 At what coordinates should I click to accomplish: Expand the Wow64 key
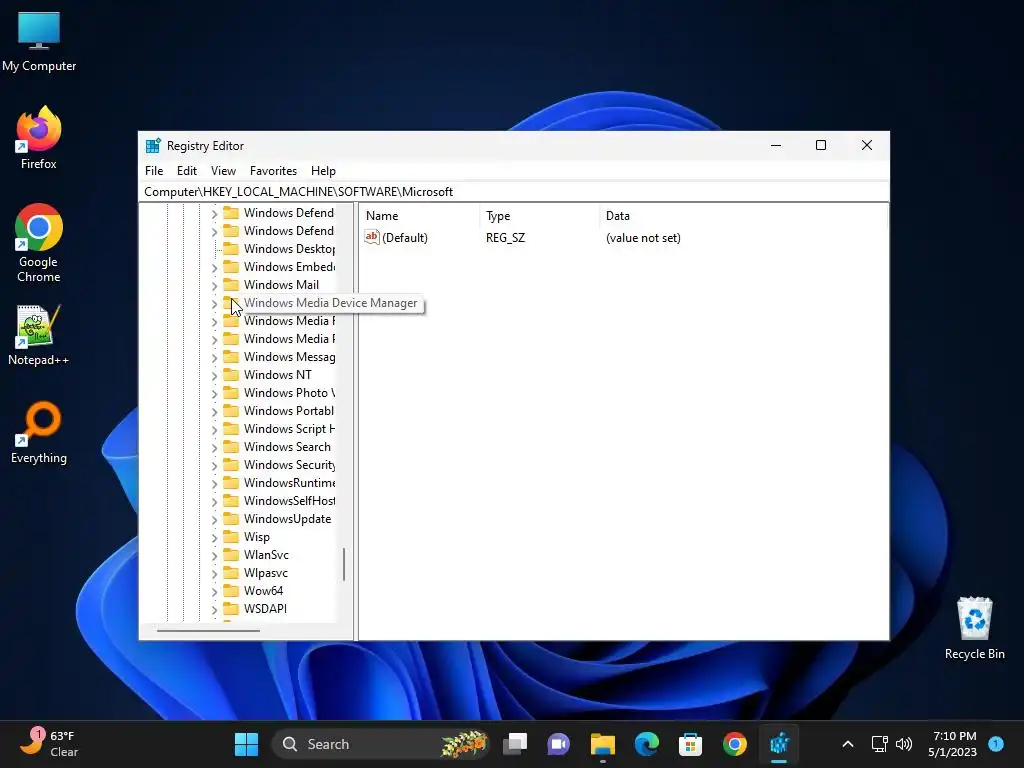(x=214, y=591)
